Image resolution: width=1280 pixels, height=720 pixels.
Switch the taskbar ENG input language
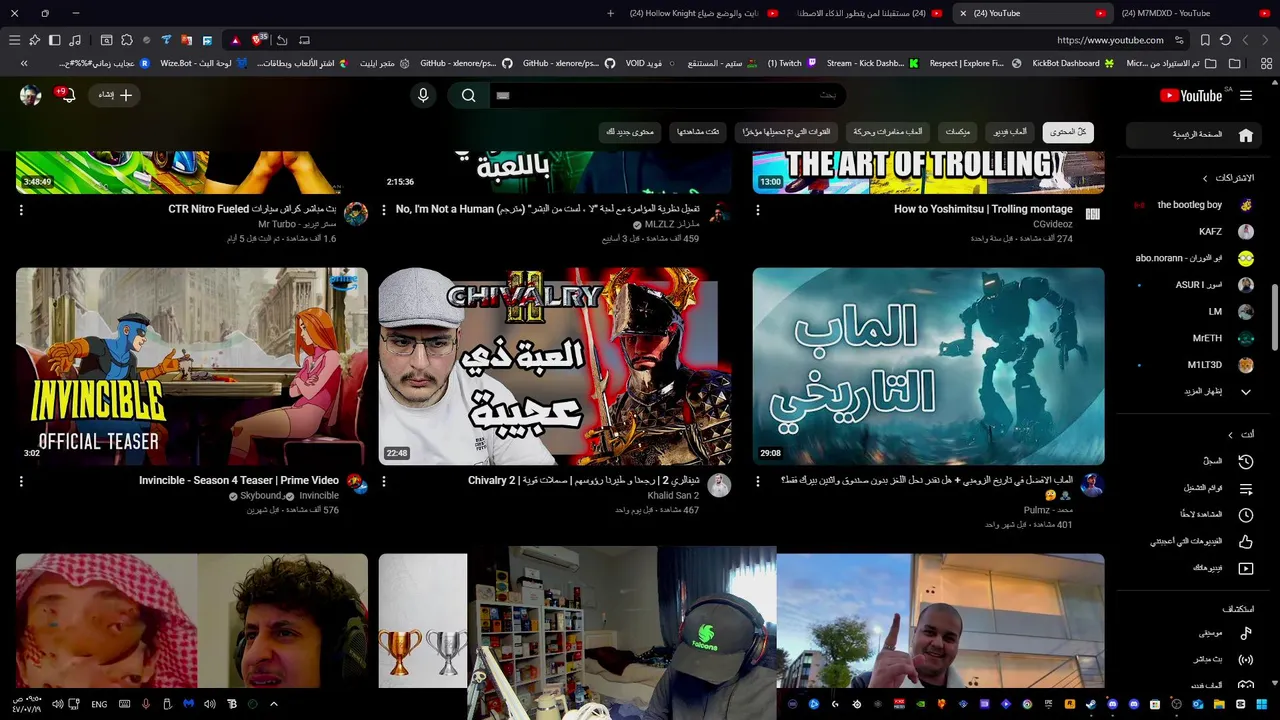click(x=99, y=704)
